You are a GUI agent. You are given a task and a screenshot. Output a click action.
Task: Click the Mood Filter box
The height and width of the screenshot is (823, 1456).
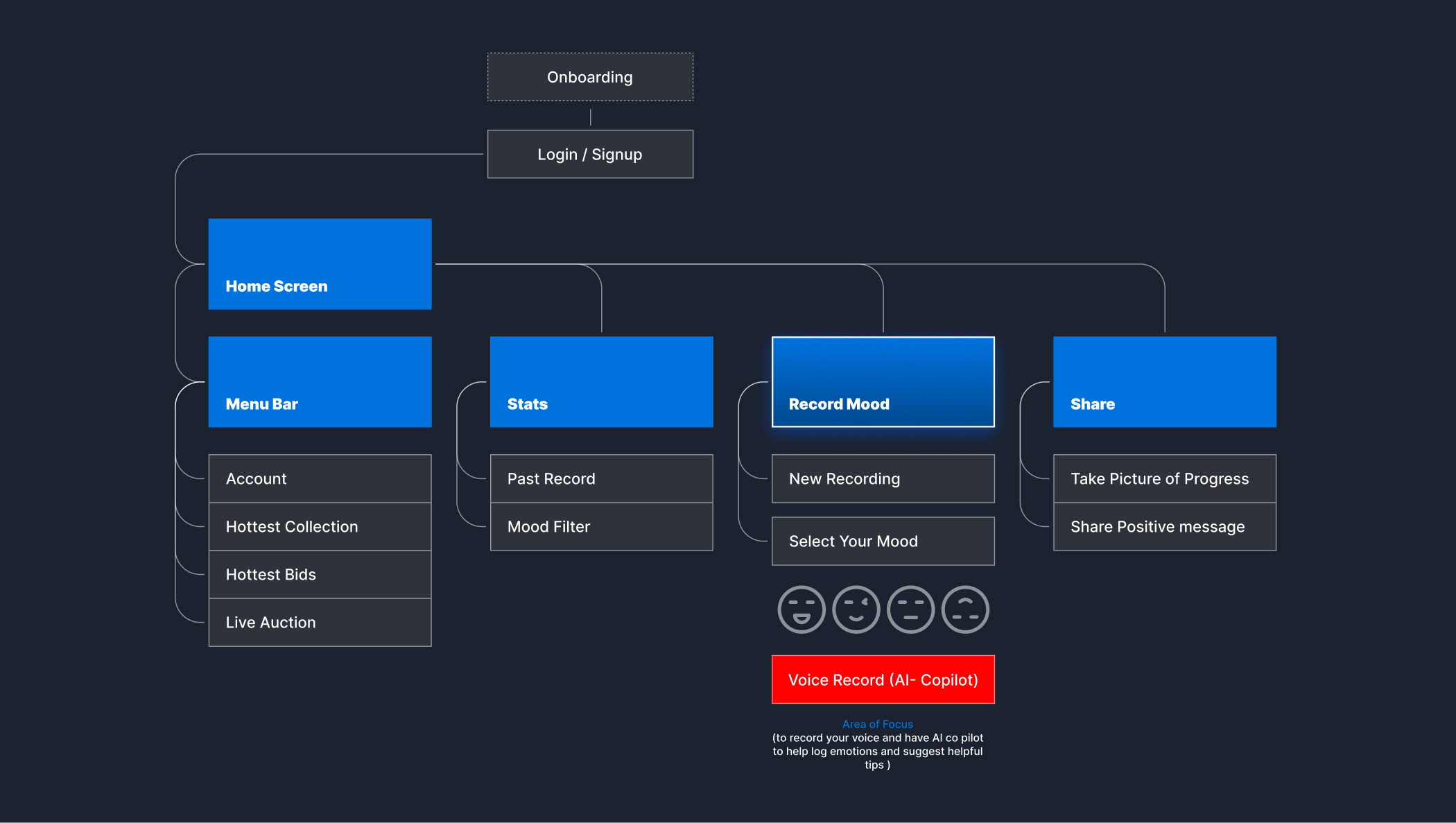click(601, 526)
